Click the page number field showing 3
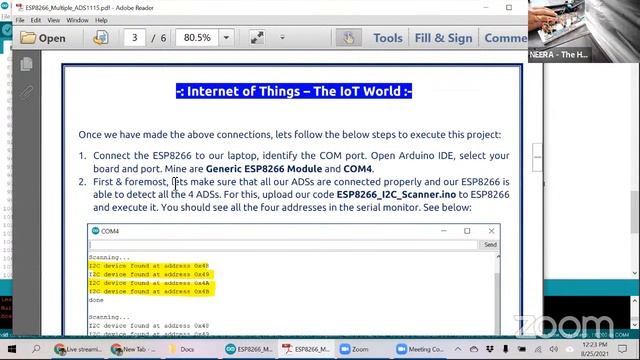Image resolution: width=640 pixels, height=360 pixels. [x=135, y=38]
